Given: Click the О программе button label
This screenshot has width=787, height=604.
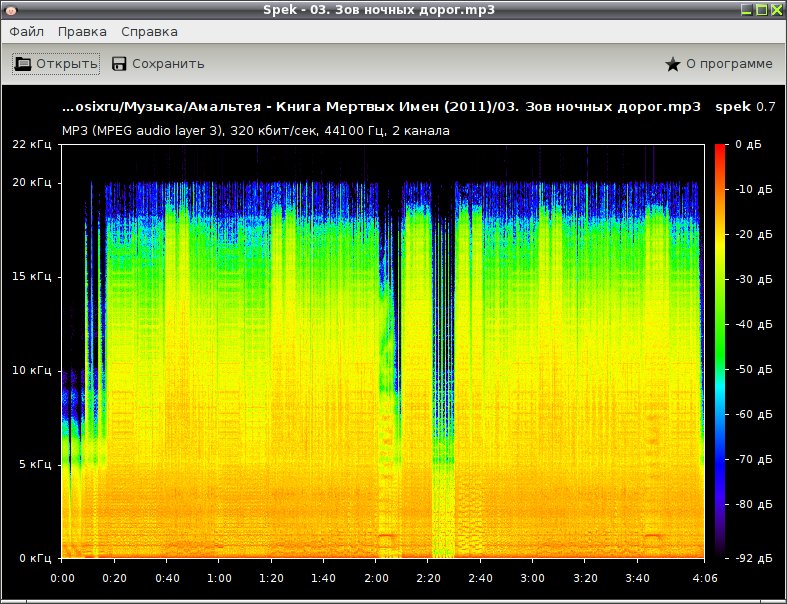Looking at the screenshot, I should coord(729,64).
